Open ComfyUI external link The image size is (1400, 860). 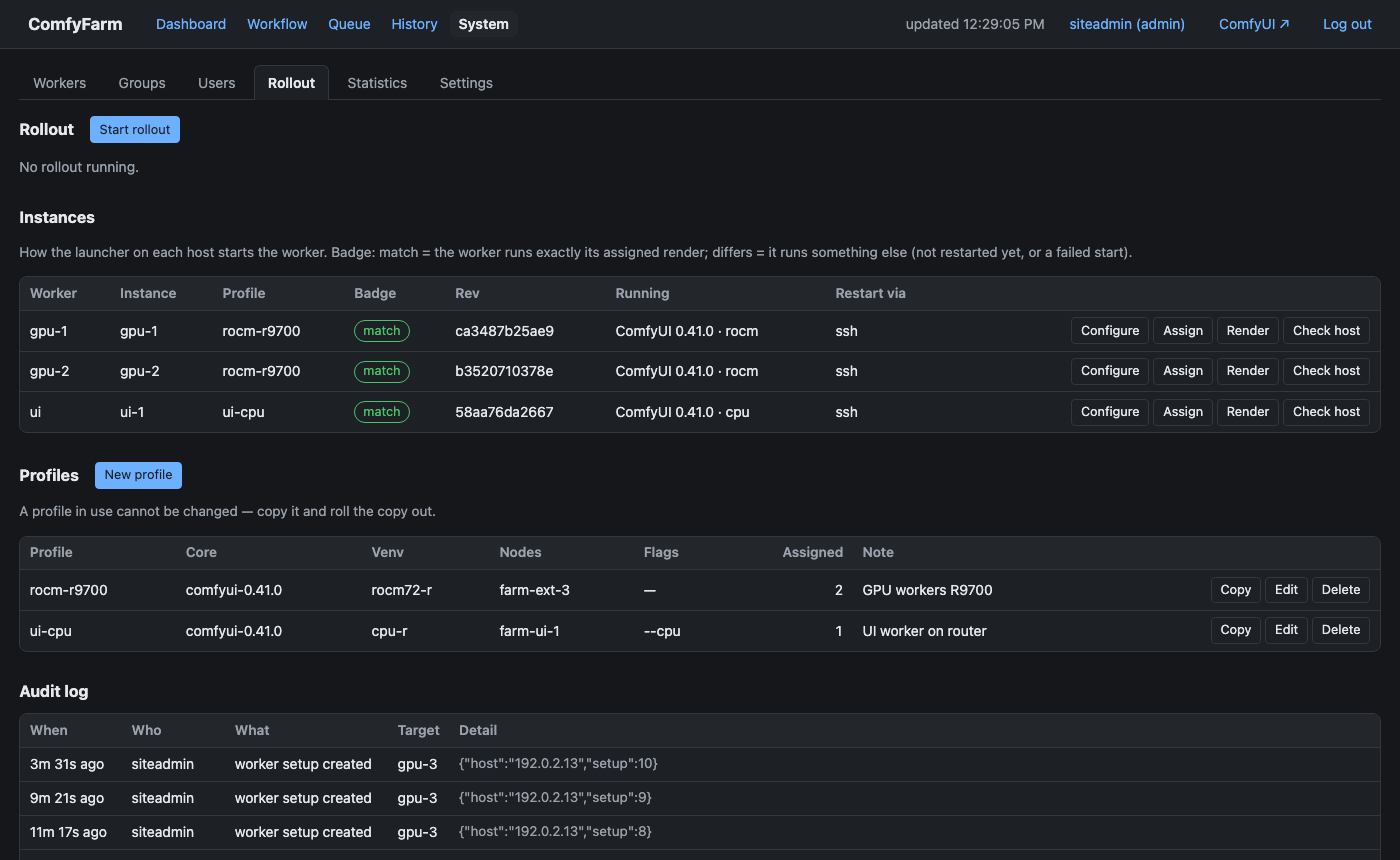coord(1254,24)
